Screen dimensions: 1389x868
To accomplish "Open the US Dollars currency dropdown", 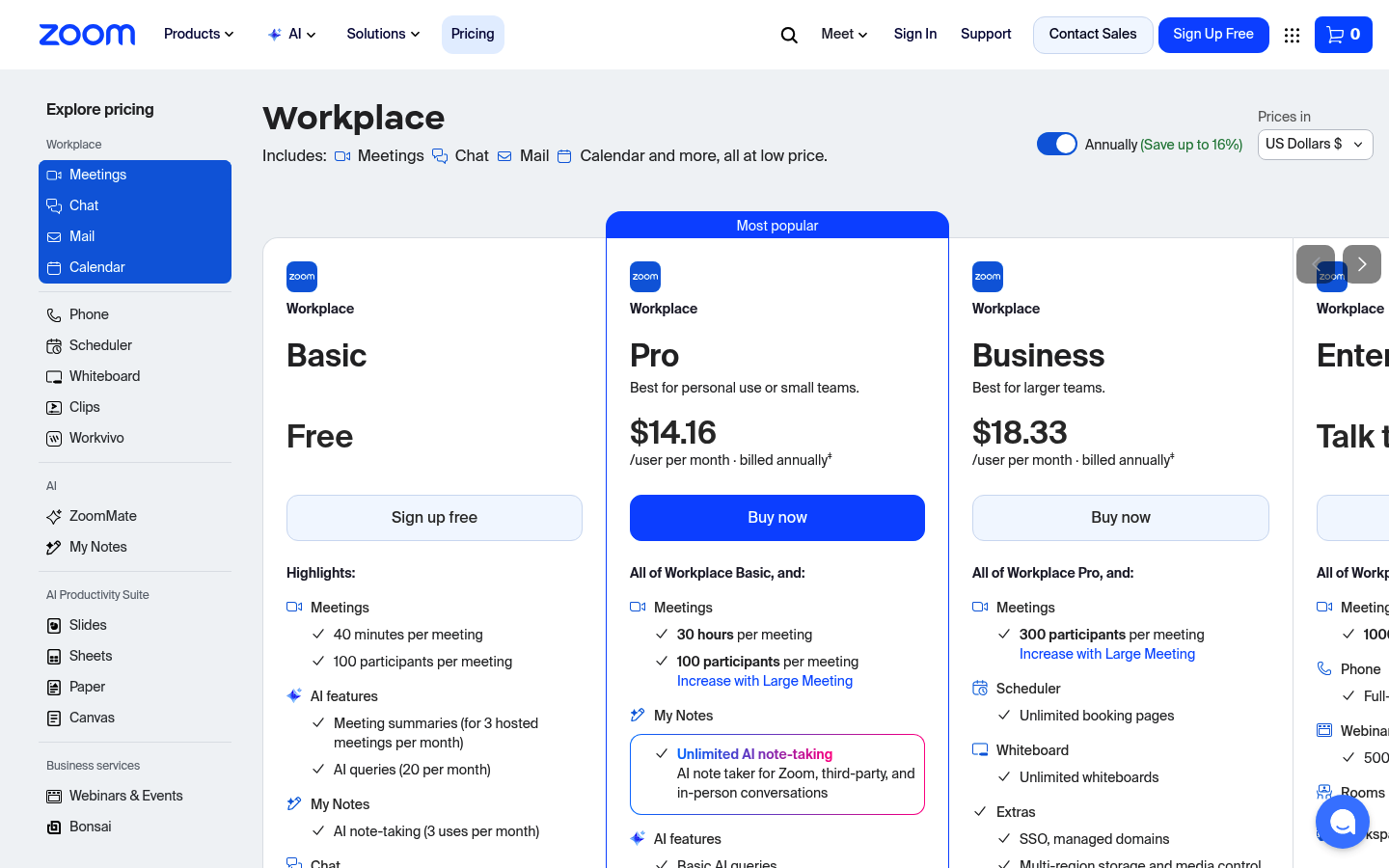I will tap(1315, 144).
